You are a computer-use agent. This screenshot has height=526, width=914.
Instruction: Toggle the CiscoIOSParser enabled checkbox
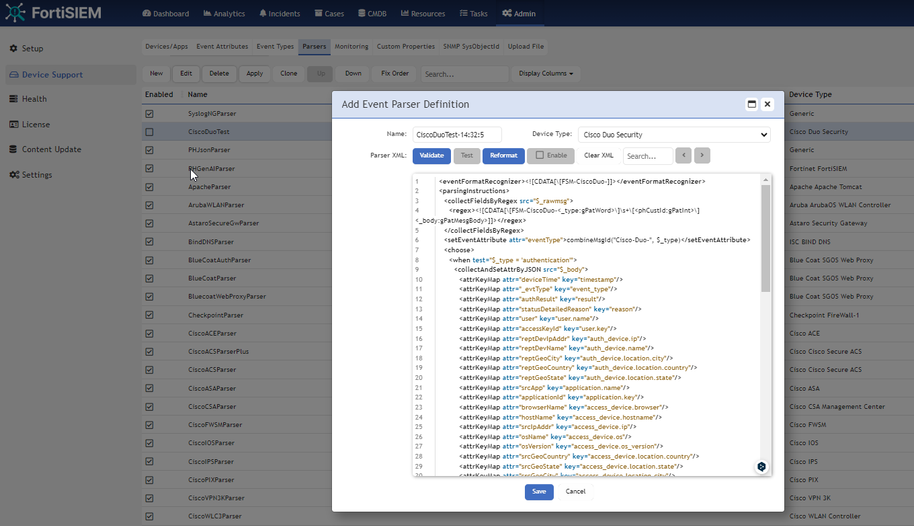click(x=149, y=443)
